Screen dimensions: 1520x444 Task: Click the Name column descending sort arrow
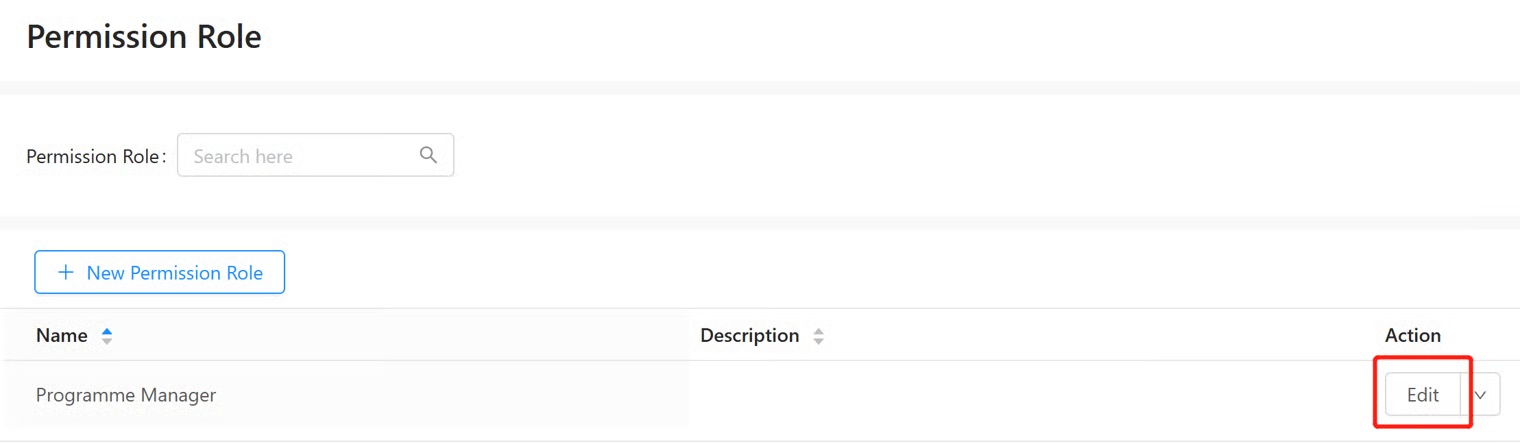(107, 341)
